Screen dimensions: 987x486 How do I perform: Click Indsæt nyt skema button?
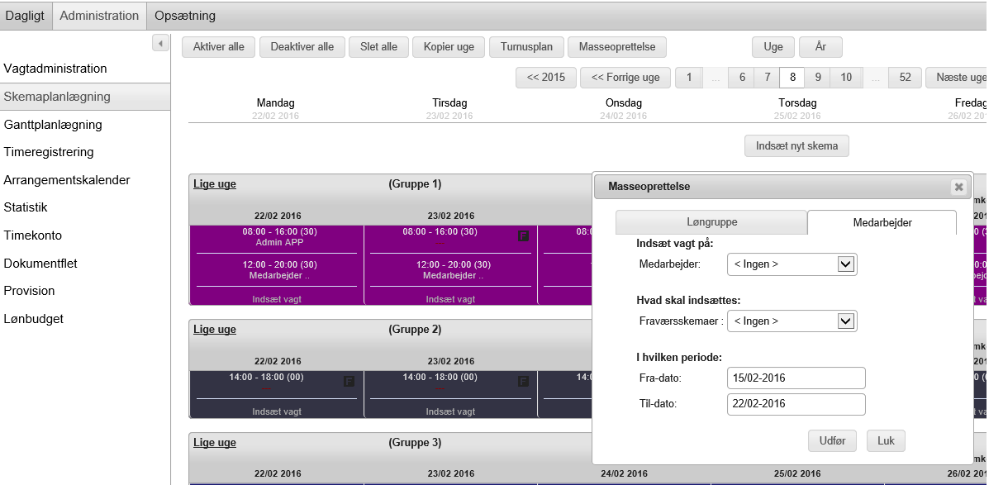[x=796, y=146]
